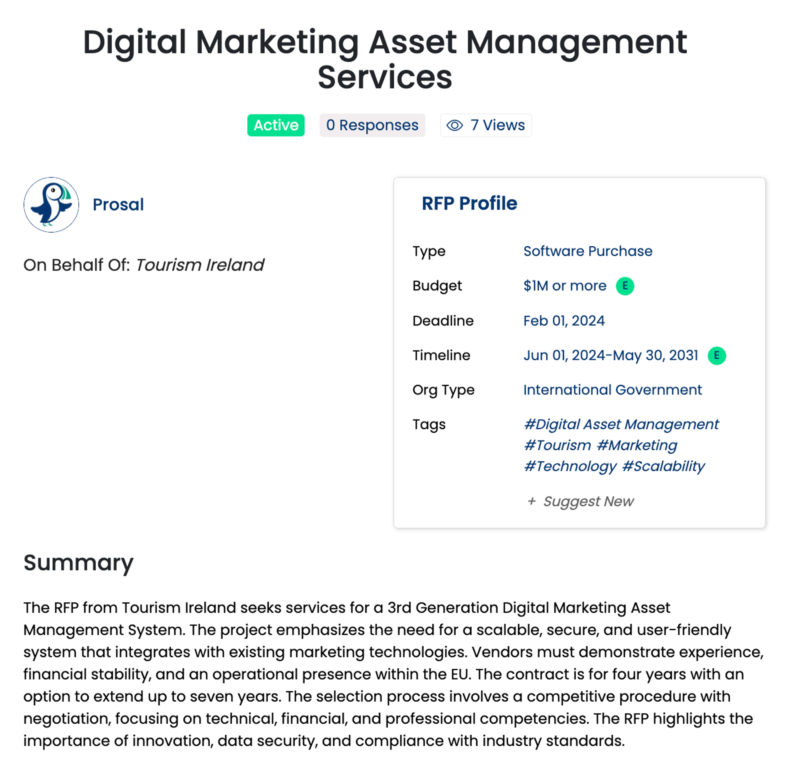Select the #Technology tag
Screen dimensions: 800x768
(570, 466)
